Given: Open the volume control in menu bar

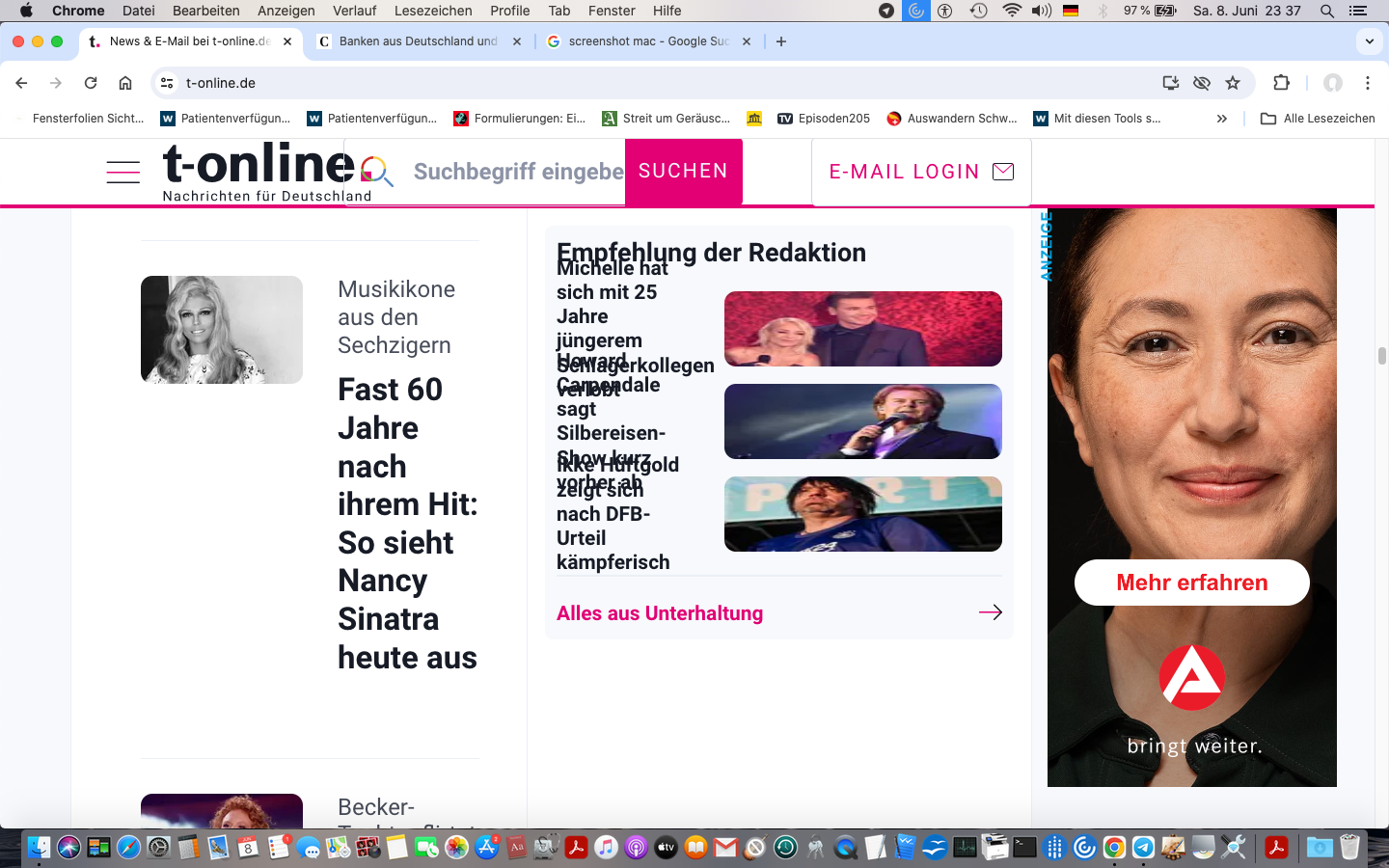Looking at the screenshot, I should tap(1041, 11).
